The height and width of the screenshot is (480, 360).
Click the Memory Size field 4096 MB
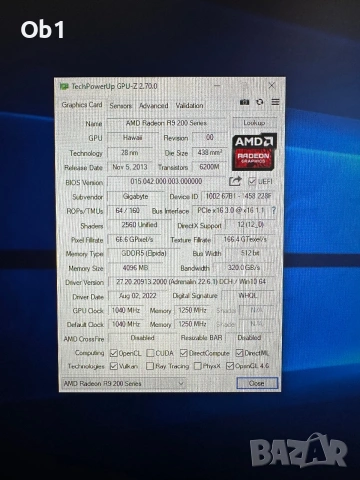[x=135, y=268]
